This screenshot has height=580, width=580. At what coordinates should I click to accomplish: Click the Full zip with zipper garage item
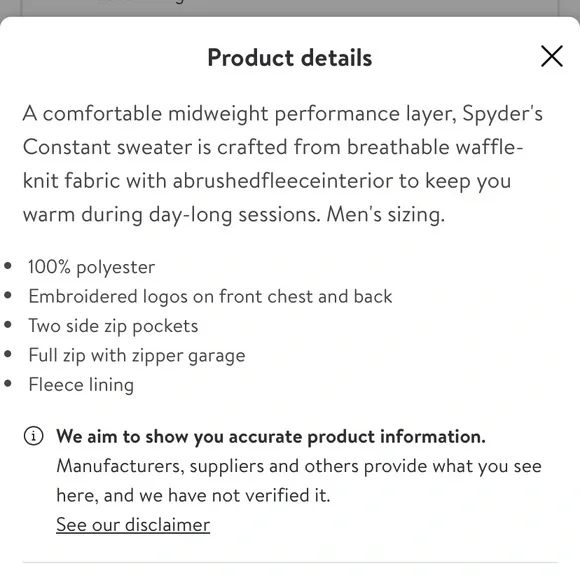(x=137, y=355)
